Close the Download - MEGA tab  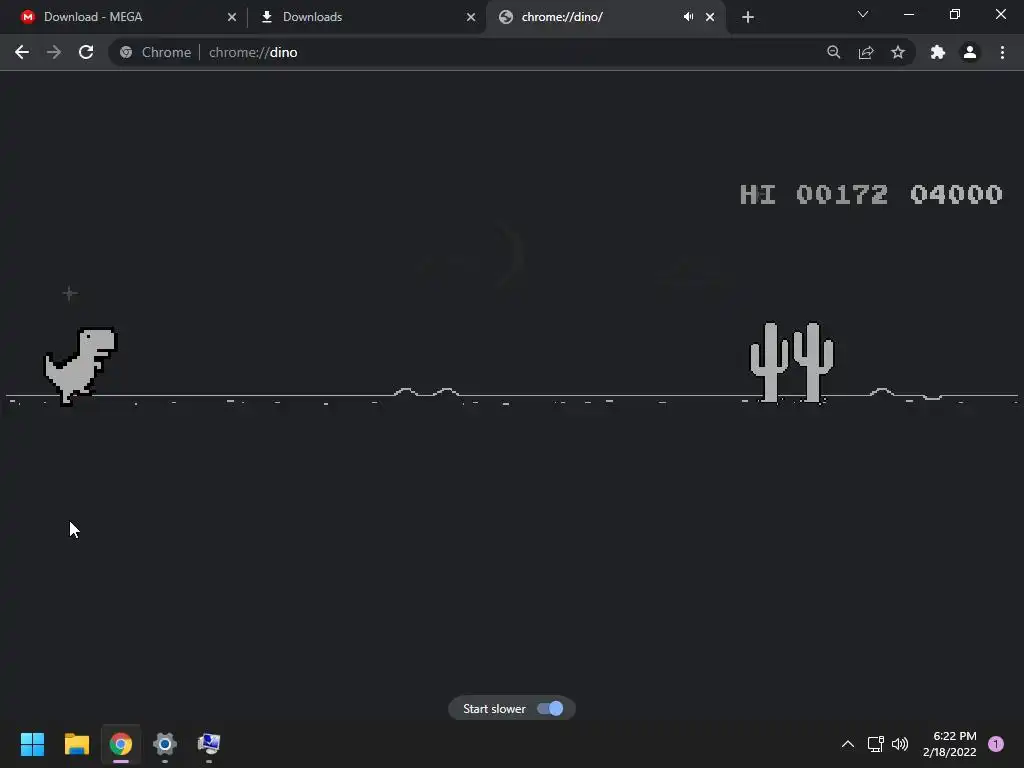point(232,17)
